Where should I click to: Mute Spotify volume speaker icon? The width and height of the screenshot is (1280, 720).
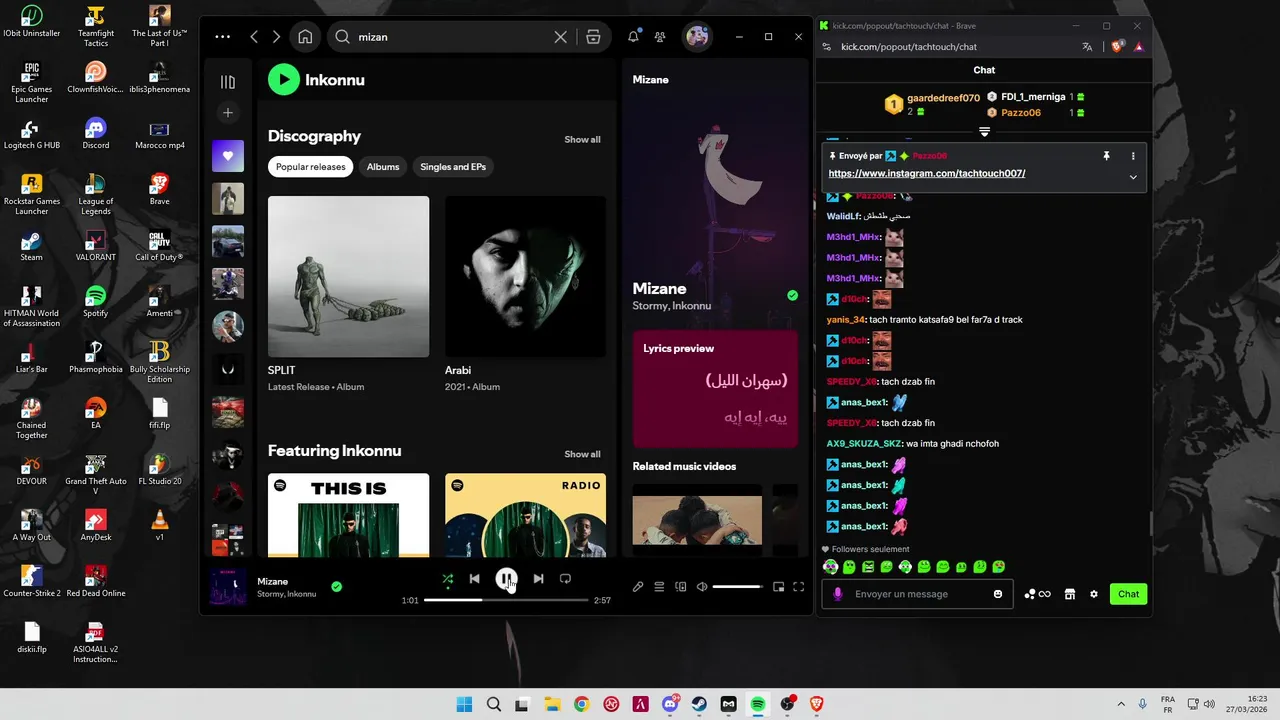point(702,587)
